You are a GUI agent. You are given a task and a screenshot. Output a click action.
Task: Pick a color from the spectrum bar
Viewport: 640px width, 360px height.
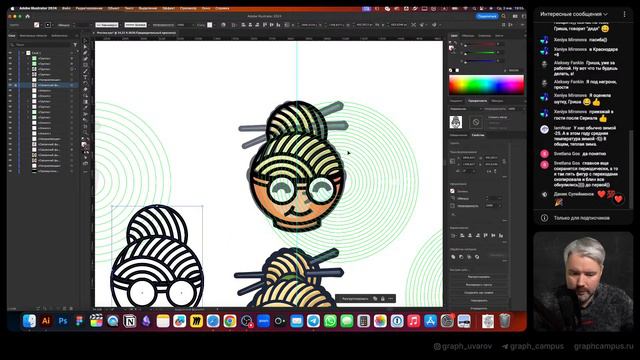pos(486,85)
